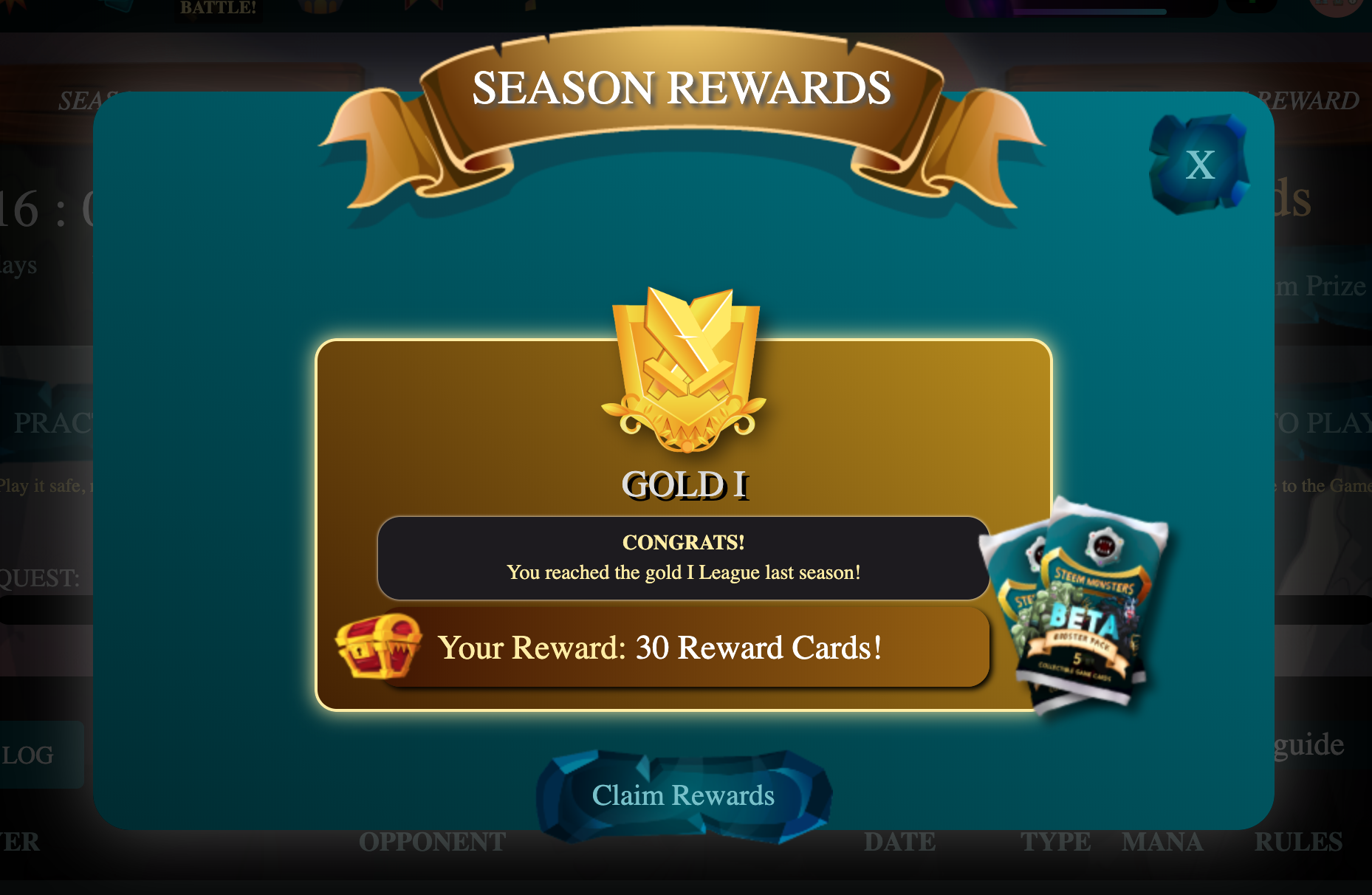Click the gold shield league badge
Screen dimensions: 1372x895
(685, 369)
